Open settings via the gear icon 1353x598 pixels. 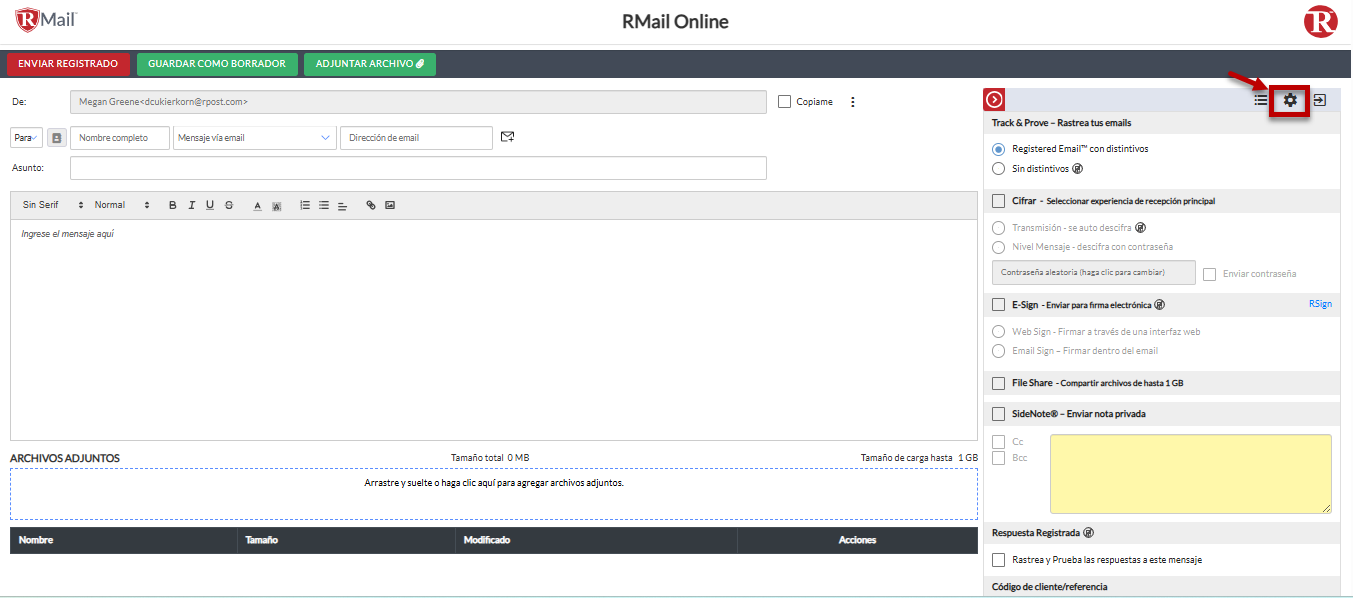tap(1290, 100)
